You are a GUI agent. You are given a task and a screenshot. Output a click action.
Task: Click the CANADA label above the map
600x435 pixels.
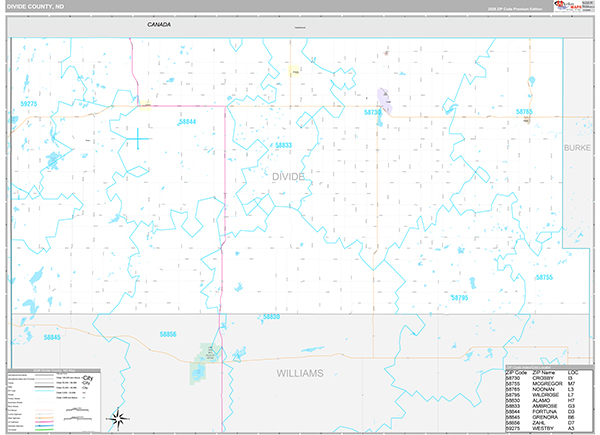click(x=159, y=24)
